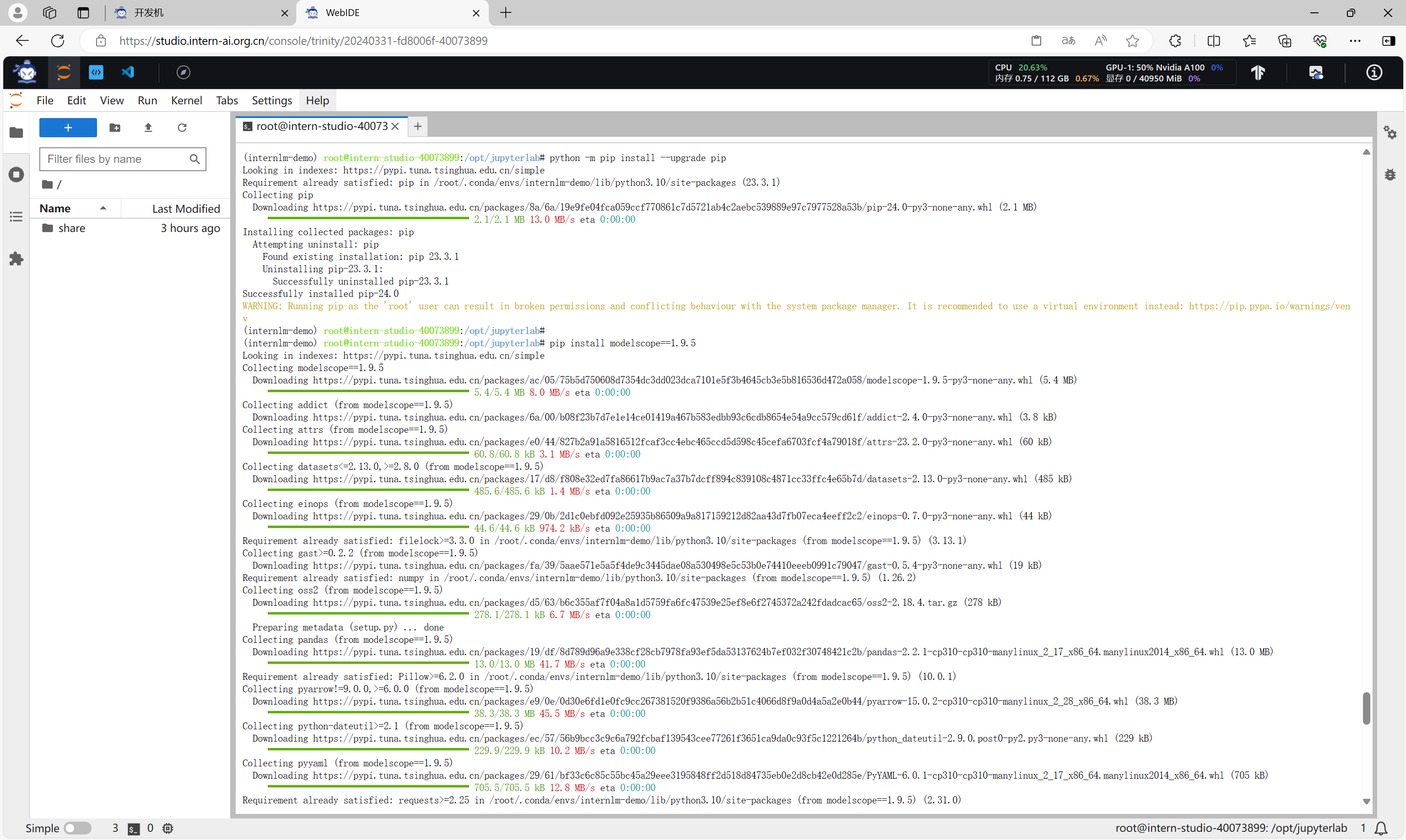Open the property inspector gears icon
The width and height of the screenshot is (1406, 840).
tap(1390, 133)
